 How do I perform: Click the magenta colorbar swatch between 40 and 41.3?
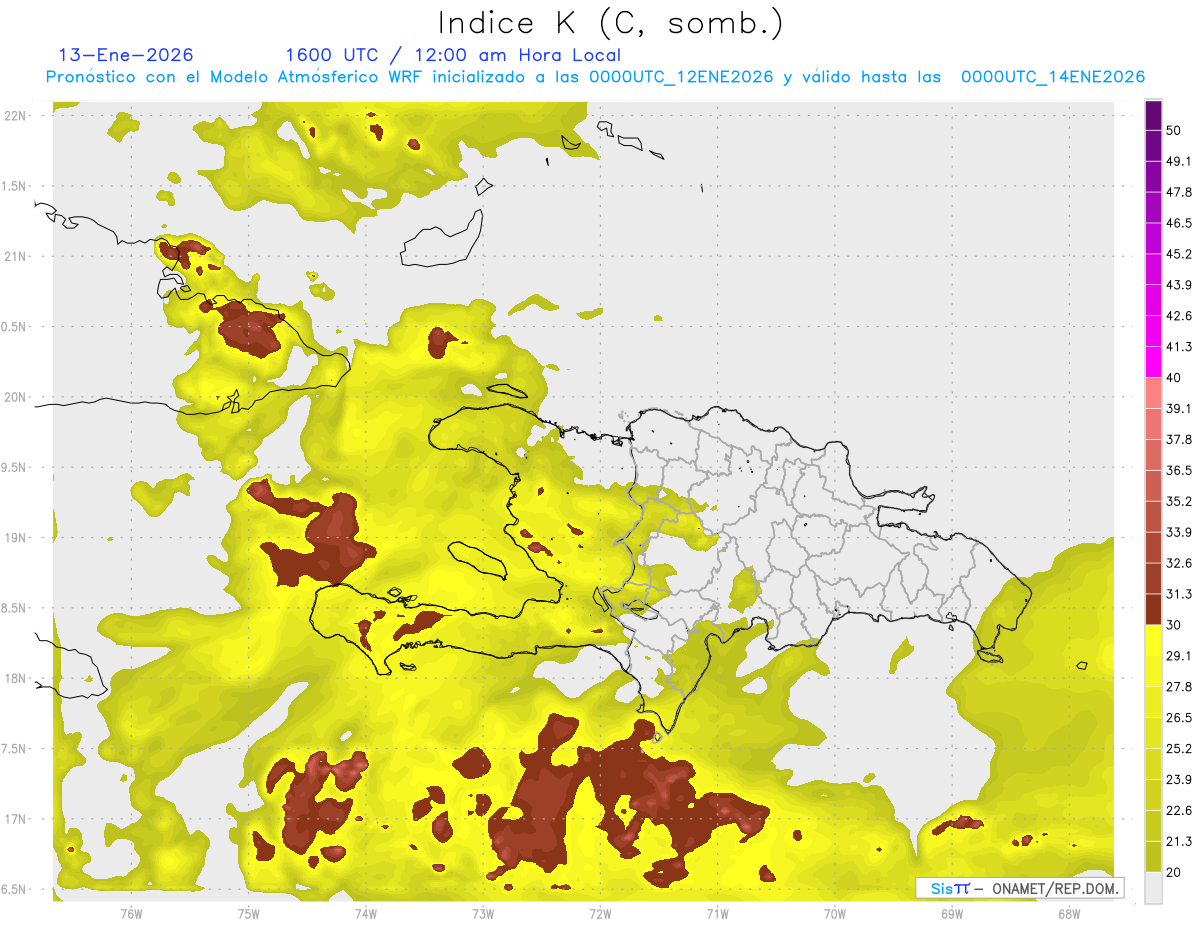tap(1154, 362)
